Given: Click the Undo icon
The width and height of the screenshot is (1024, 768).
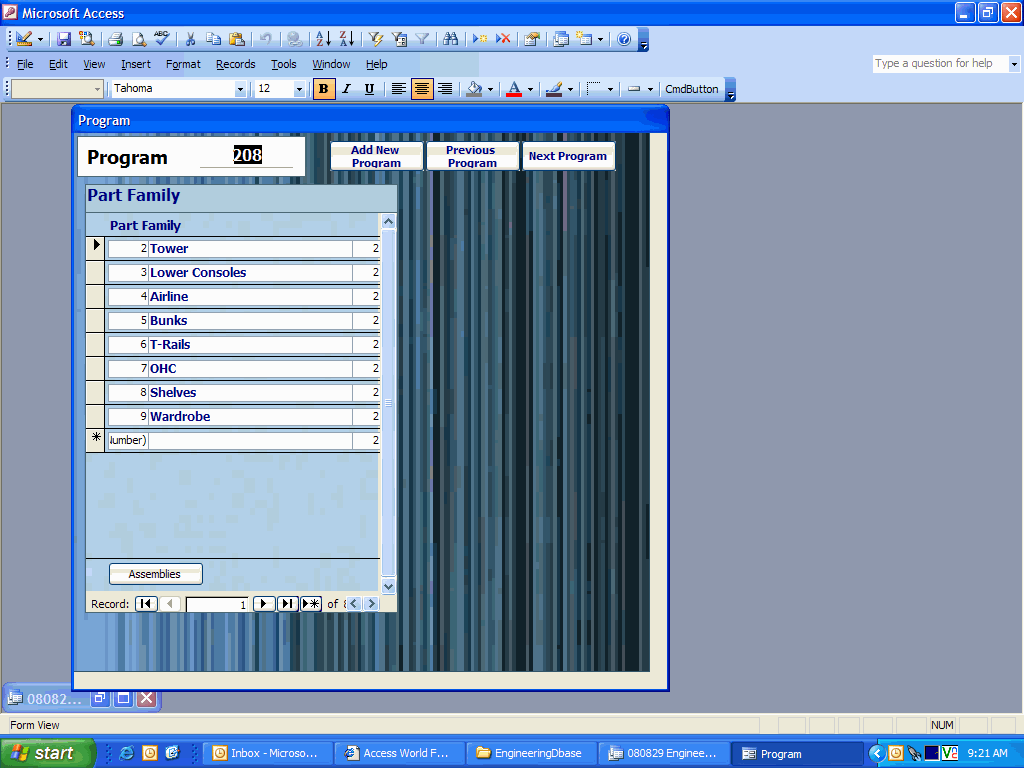Looking at the screenshot, I should [x=266, y=39].
